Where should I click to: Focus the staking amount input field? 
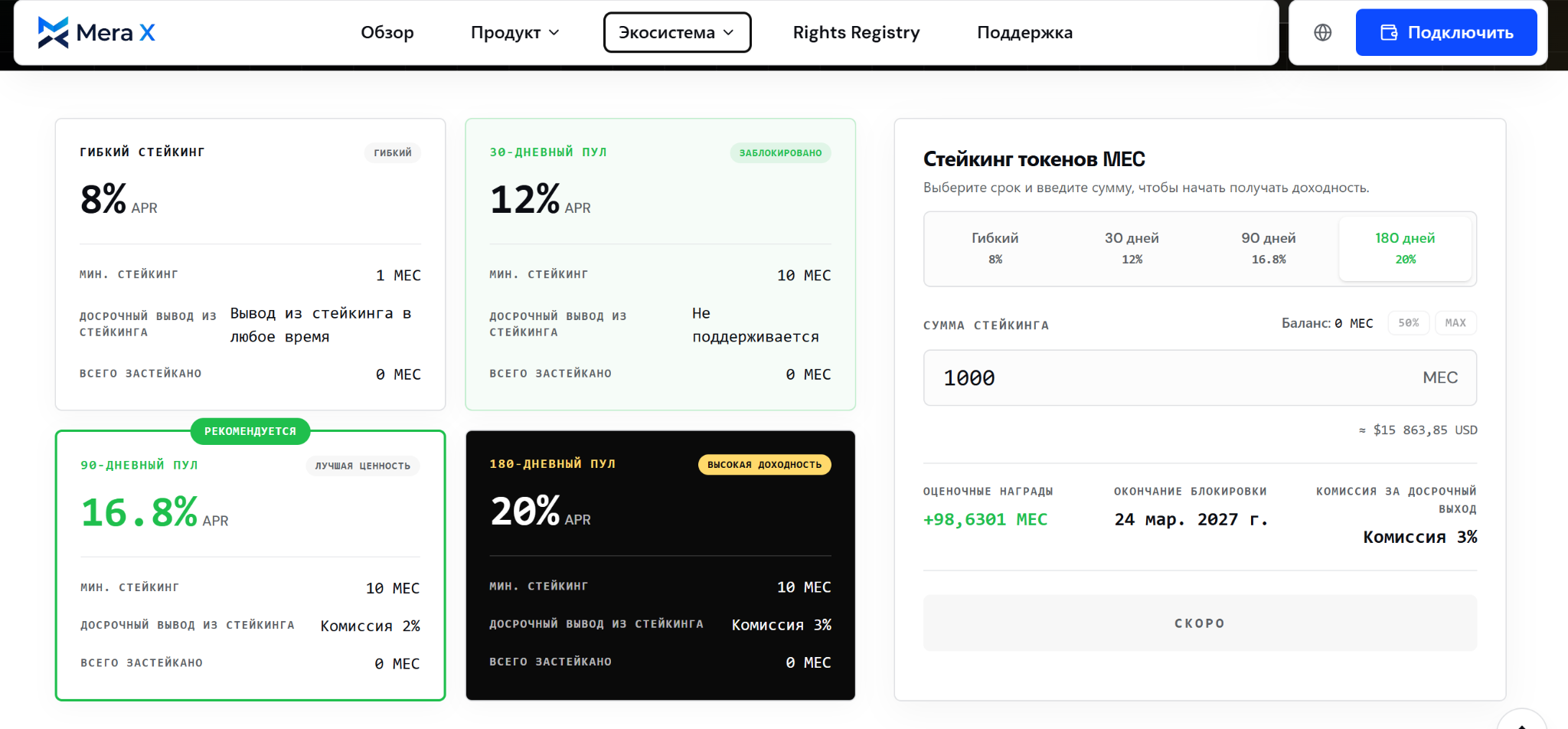pos(1200,378)
